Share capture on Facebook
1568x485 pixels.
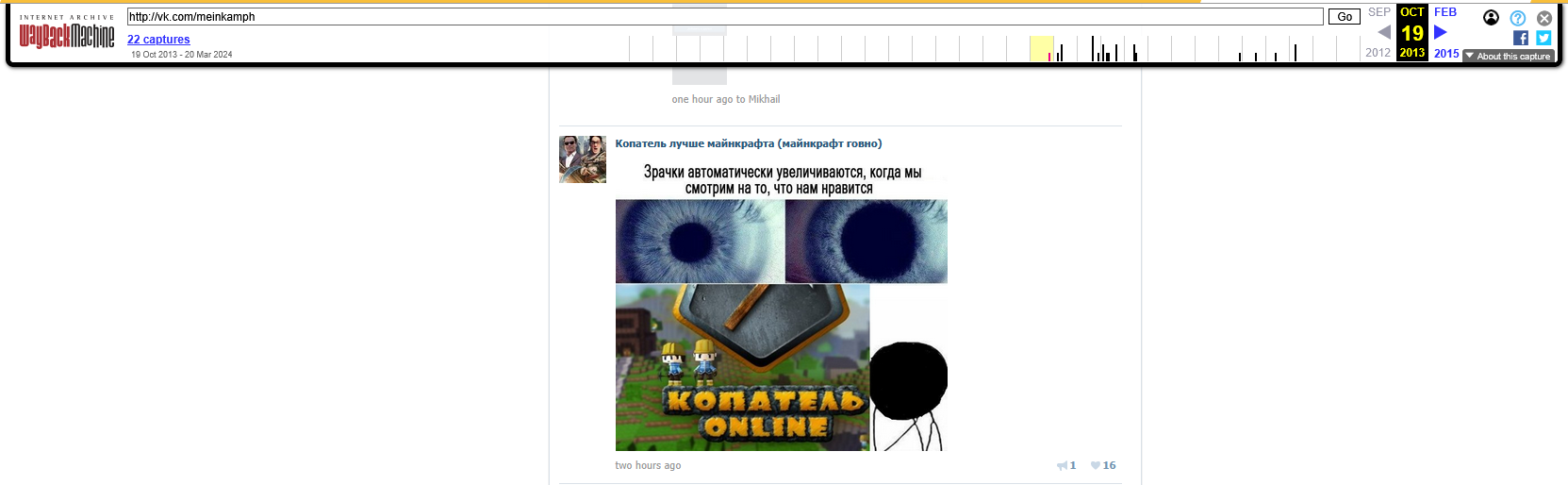1521,38
